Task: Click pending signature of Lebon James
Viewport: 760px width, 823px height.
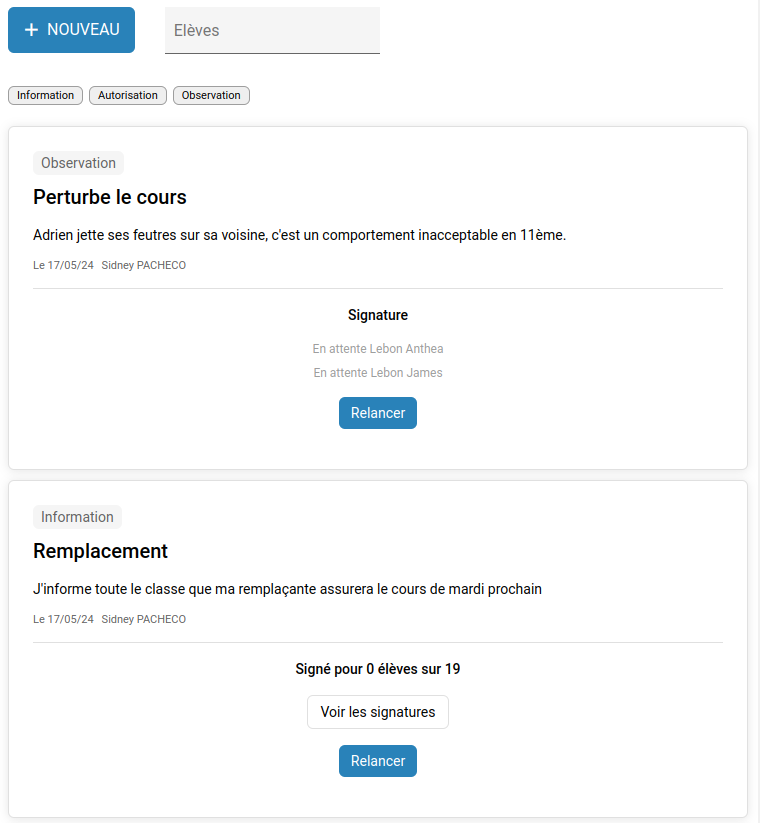Action: pyautogui.click(x=378, y=373)
